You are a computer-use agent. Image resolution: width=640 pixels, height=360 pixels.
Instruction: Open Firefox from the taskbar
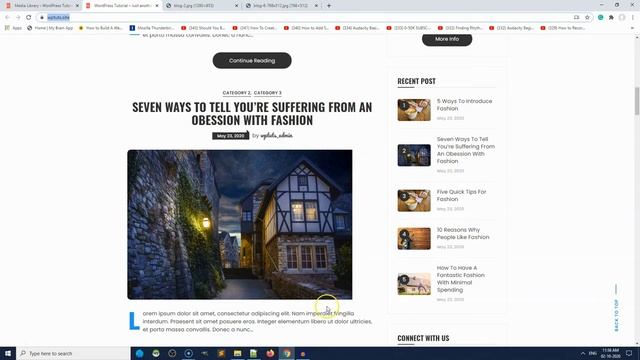pos(270,353)
